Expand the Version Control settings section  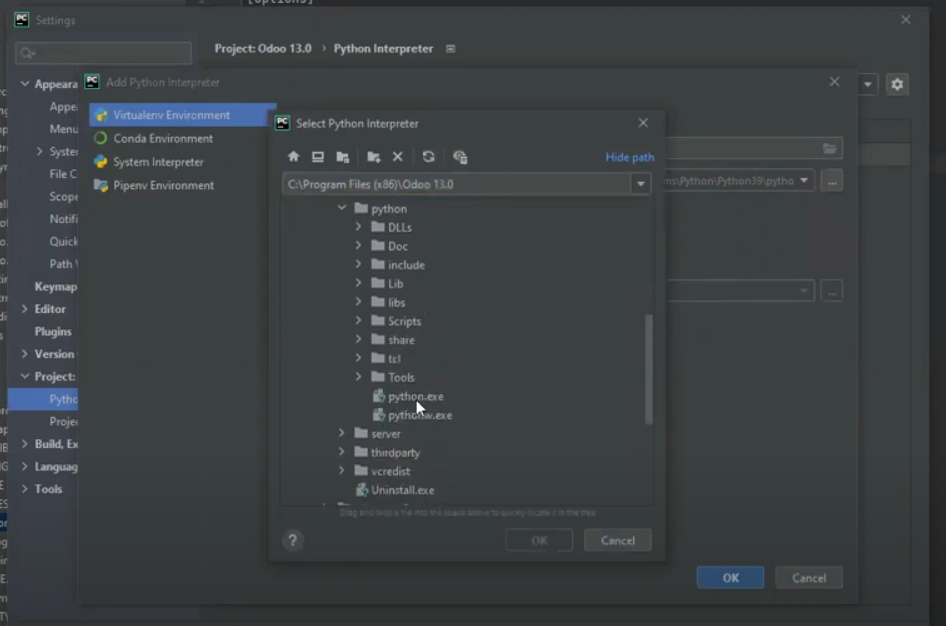click(x=25, y=354)
